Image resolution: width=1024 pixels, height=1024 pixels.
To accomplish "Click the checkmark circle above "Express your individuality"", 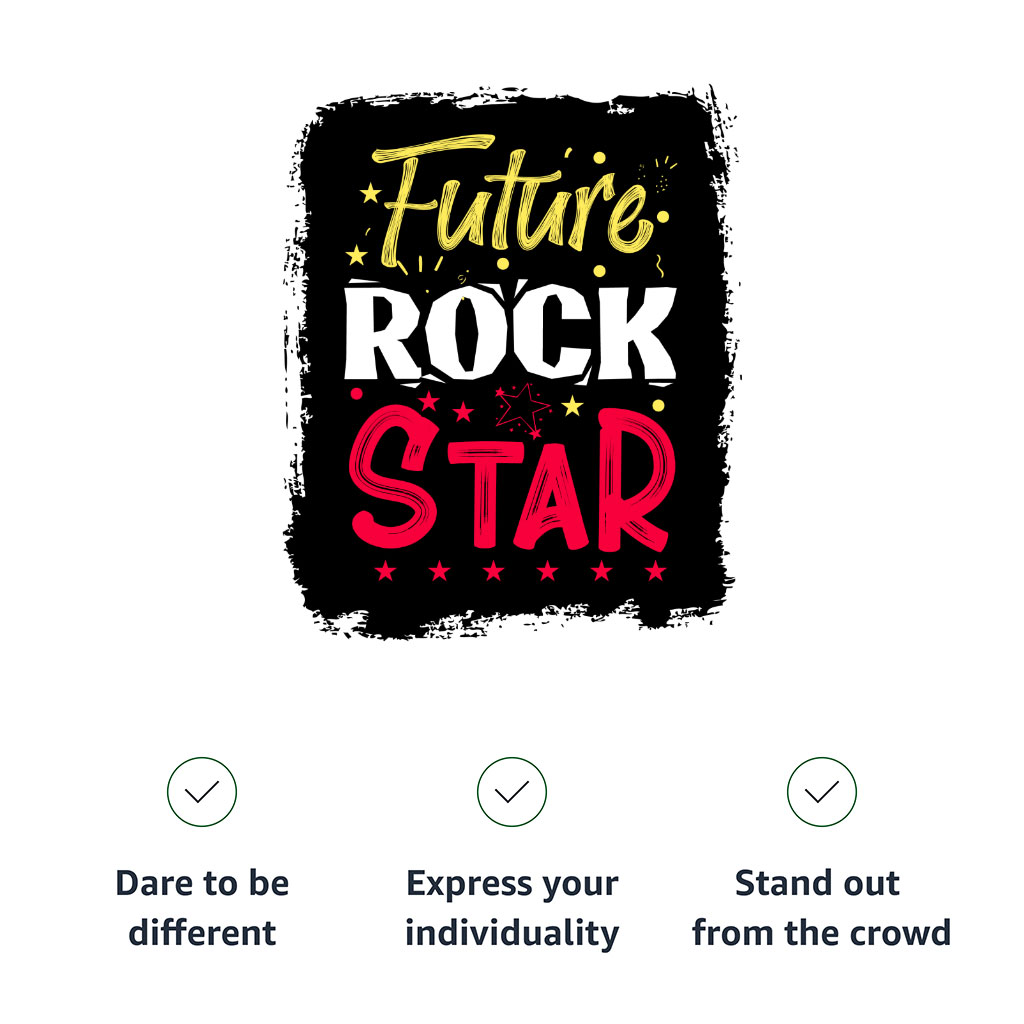I will [x=512, y=792].
